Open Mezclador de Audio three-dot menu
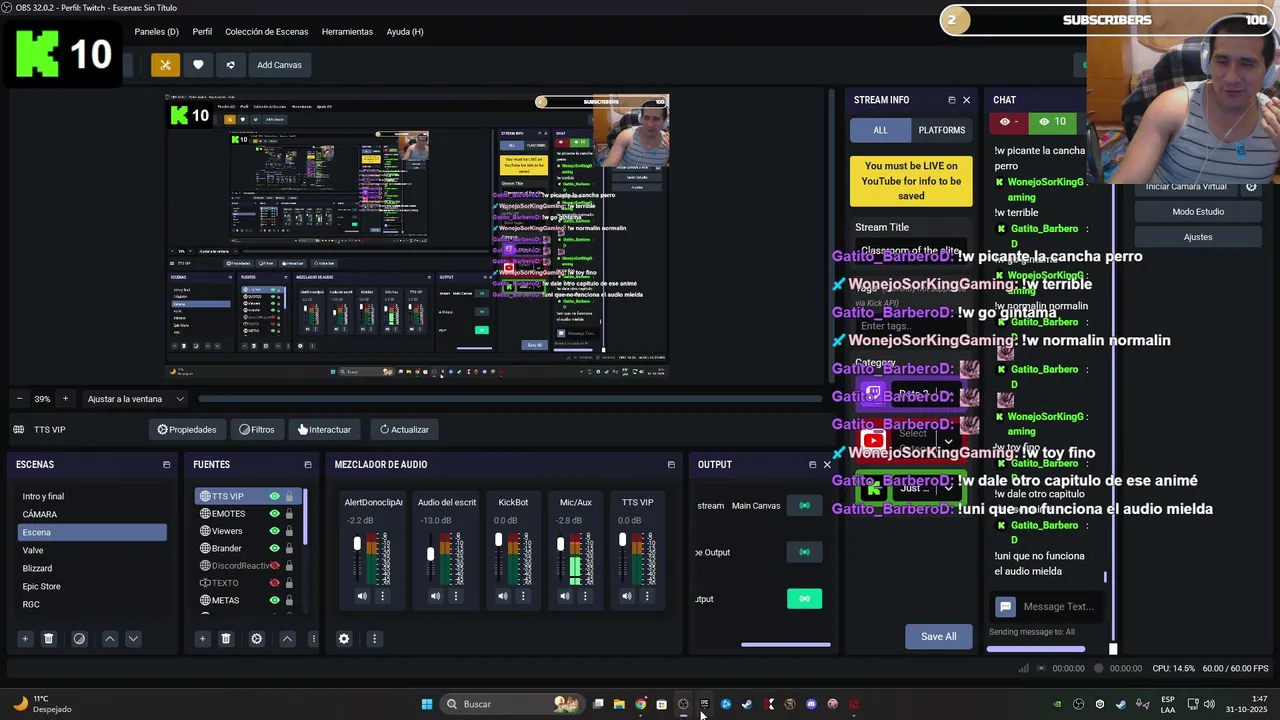 point(374,639)
